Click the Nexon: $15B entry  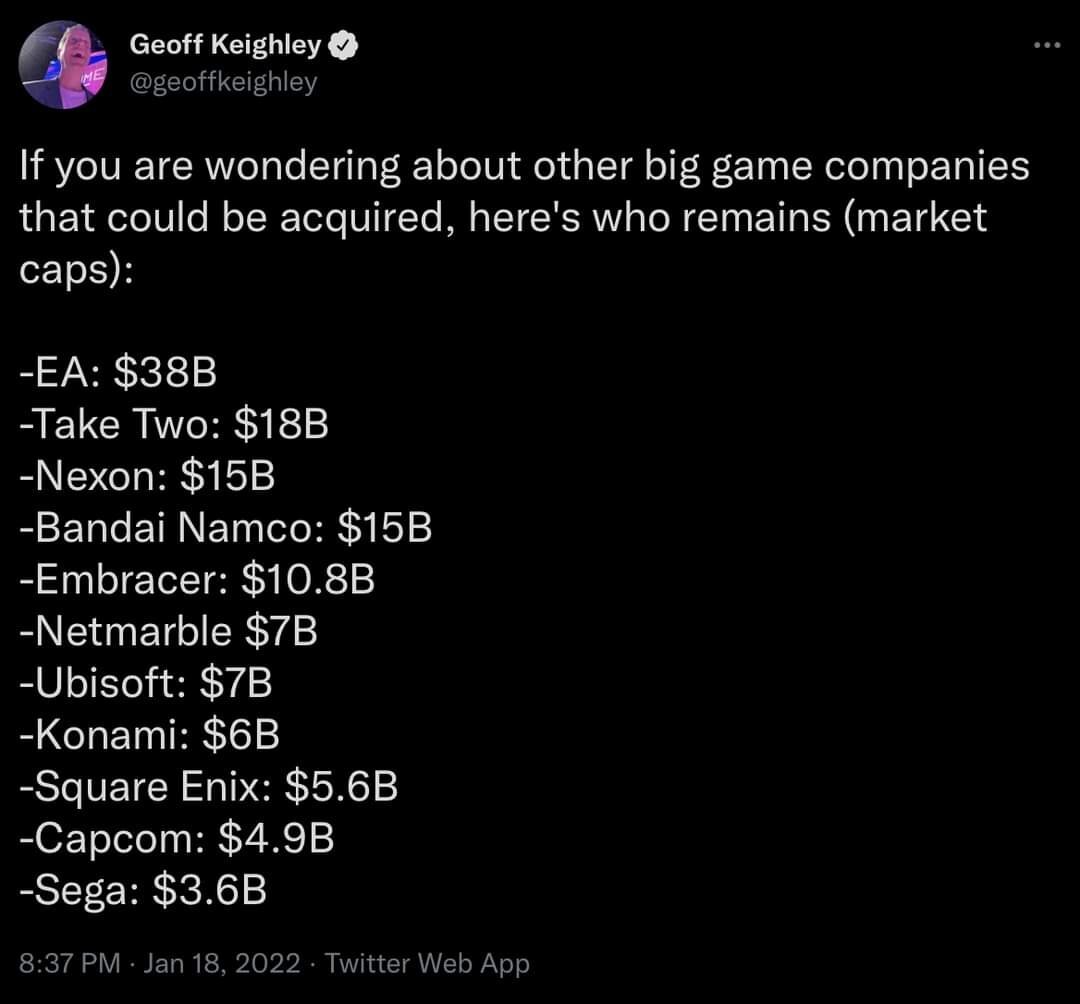[x=147, y=475]
